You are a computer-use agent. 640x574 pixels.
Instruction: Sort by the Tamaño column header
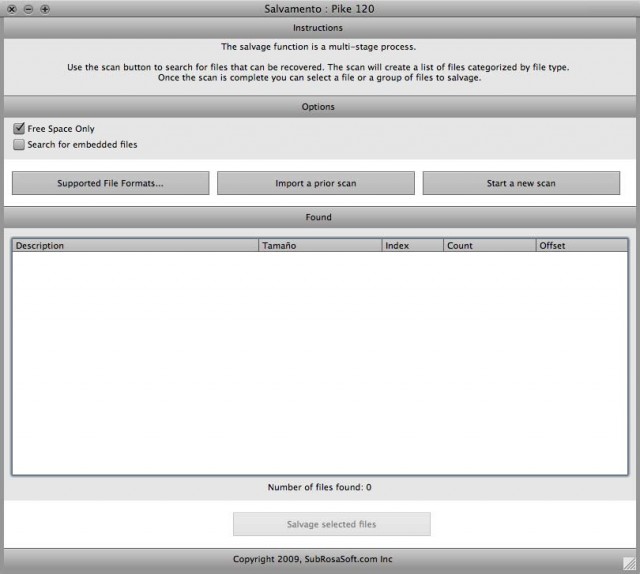tap(320, 245)
